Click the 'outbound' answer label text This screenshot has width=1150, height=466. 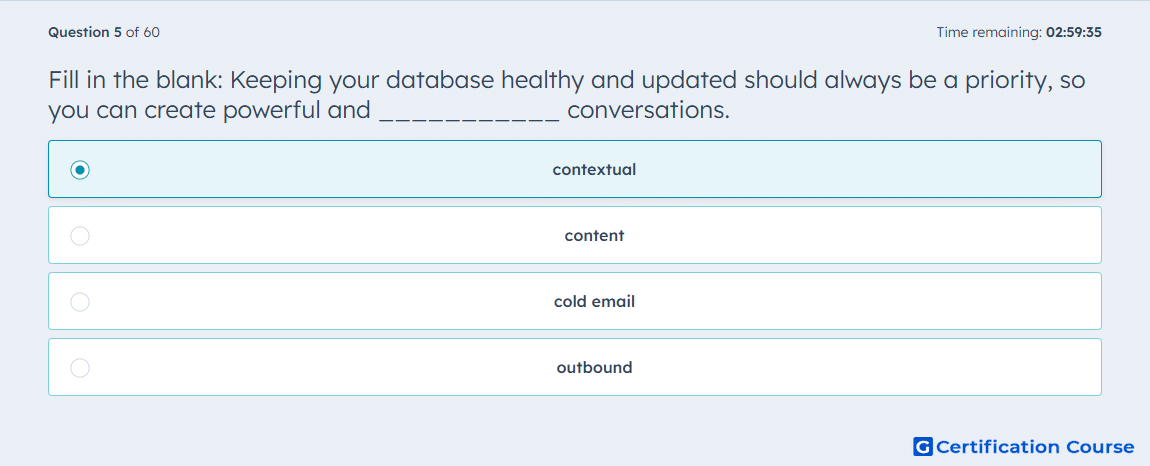click(594, 368)
